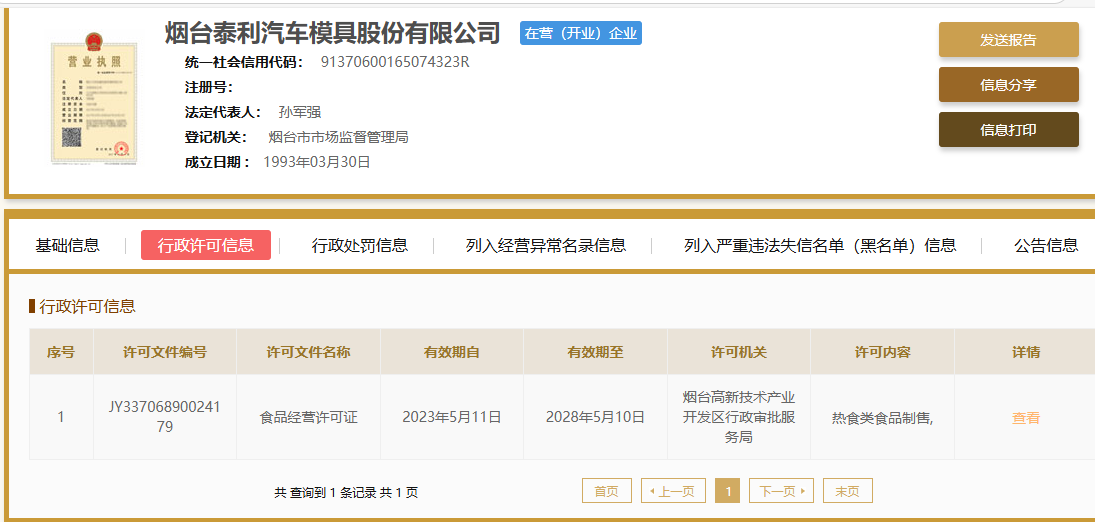Click the 许可文件名称 column header
Image resolution: width=1095 pixels, height=522 pixels.
point(309,351)
